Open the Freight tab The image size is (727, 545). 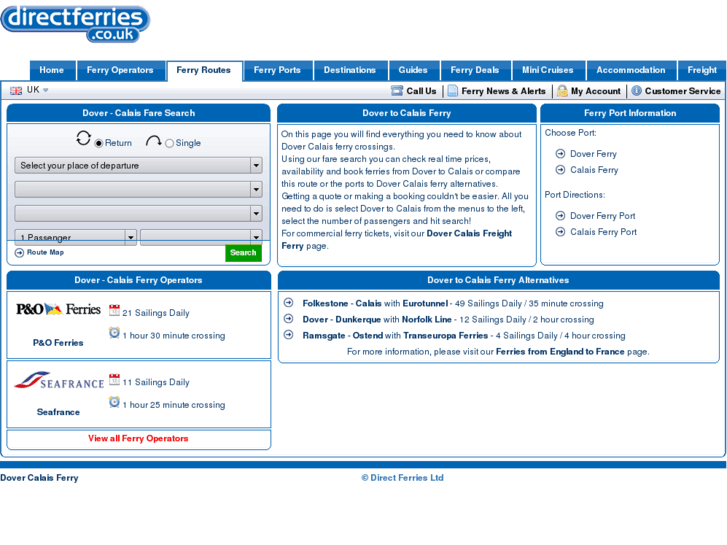point(702,71)
